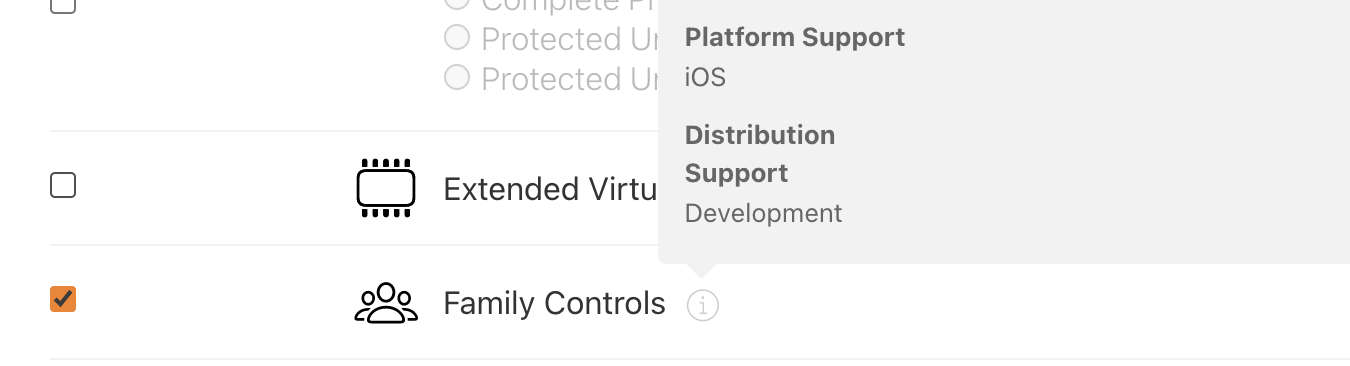Click the Family Controls info icon
Viewport: 1350px width, 366px height.
703,304
